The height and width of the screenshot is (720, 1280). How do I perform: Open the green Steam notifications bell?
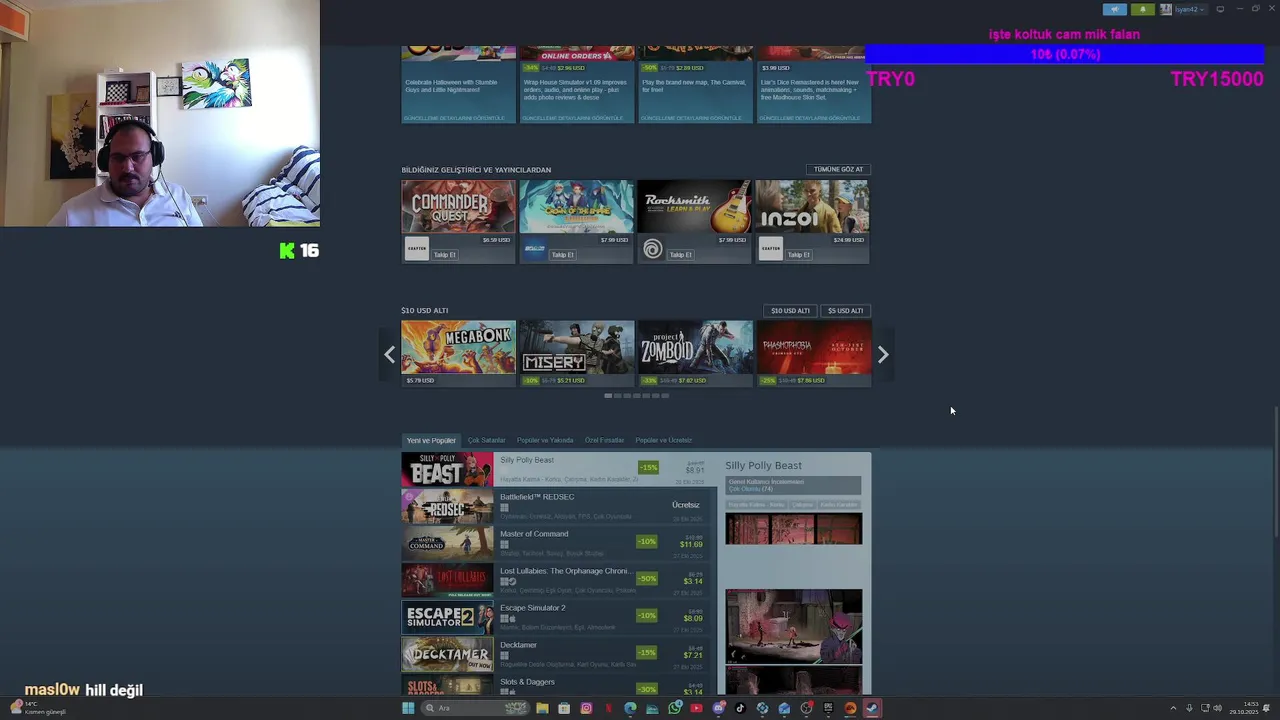tap(1143, 9)
